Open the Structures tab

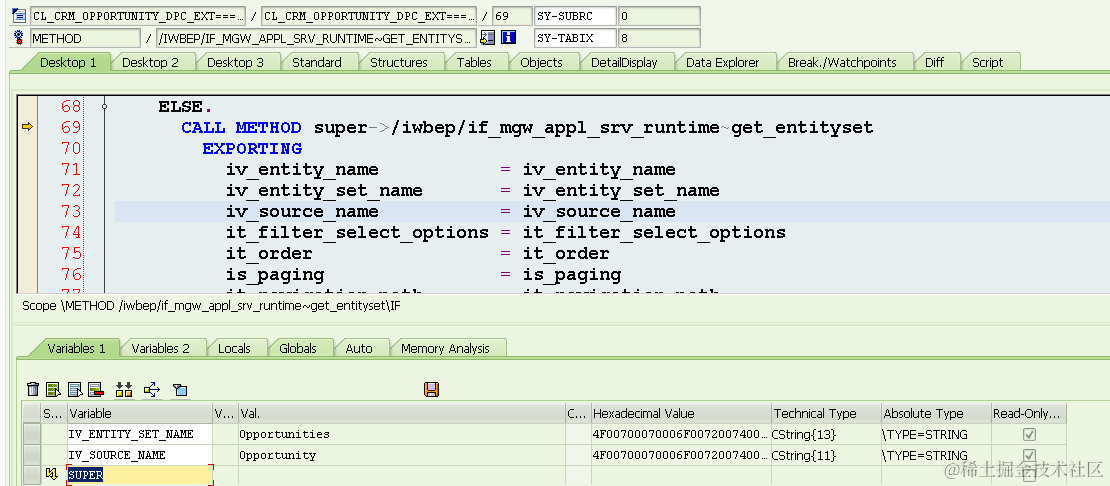pos(399,62)
